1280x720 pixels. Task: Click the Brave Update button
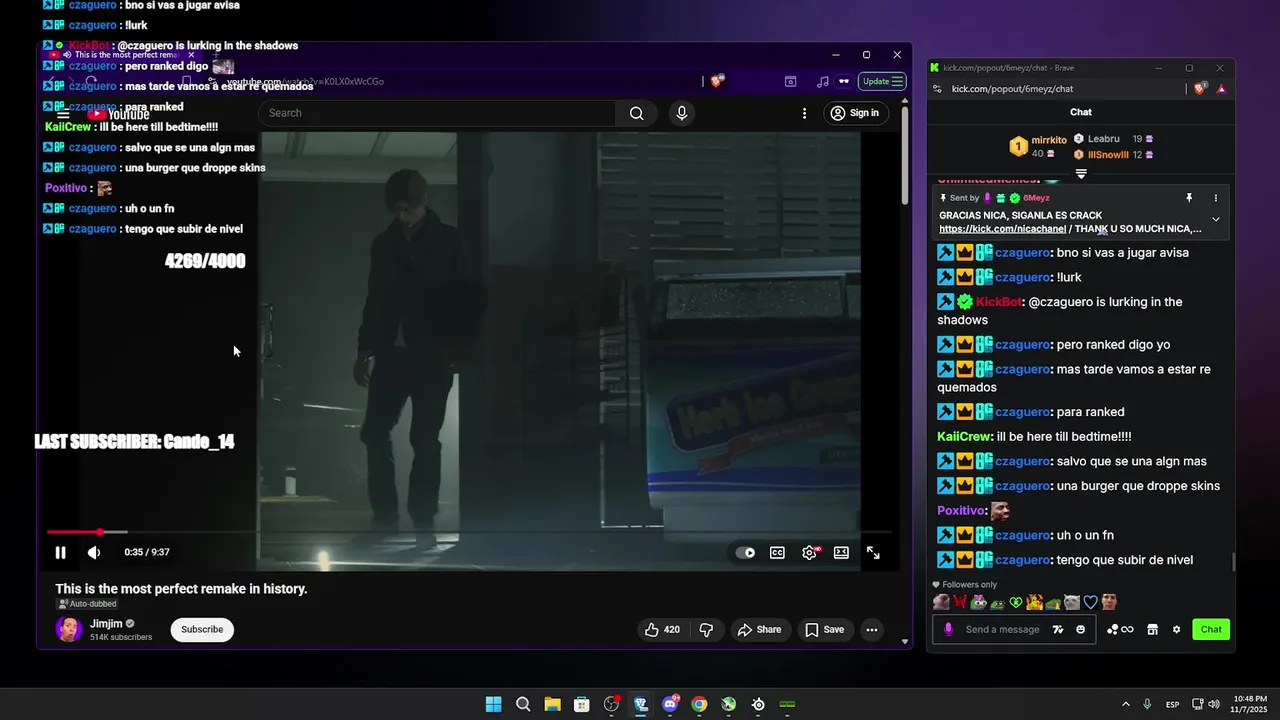(x=883, y=81)
